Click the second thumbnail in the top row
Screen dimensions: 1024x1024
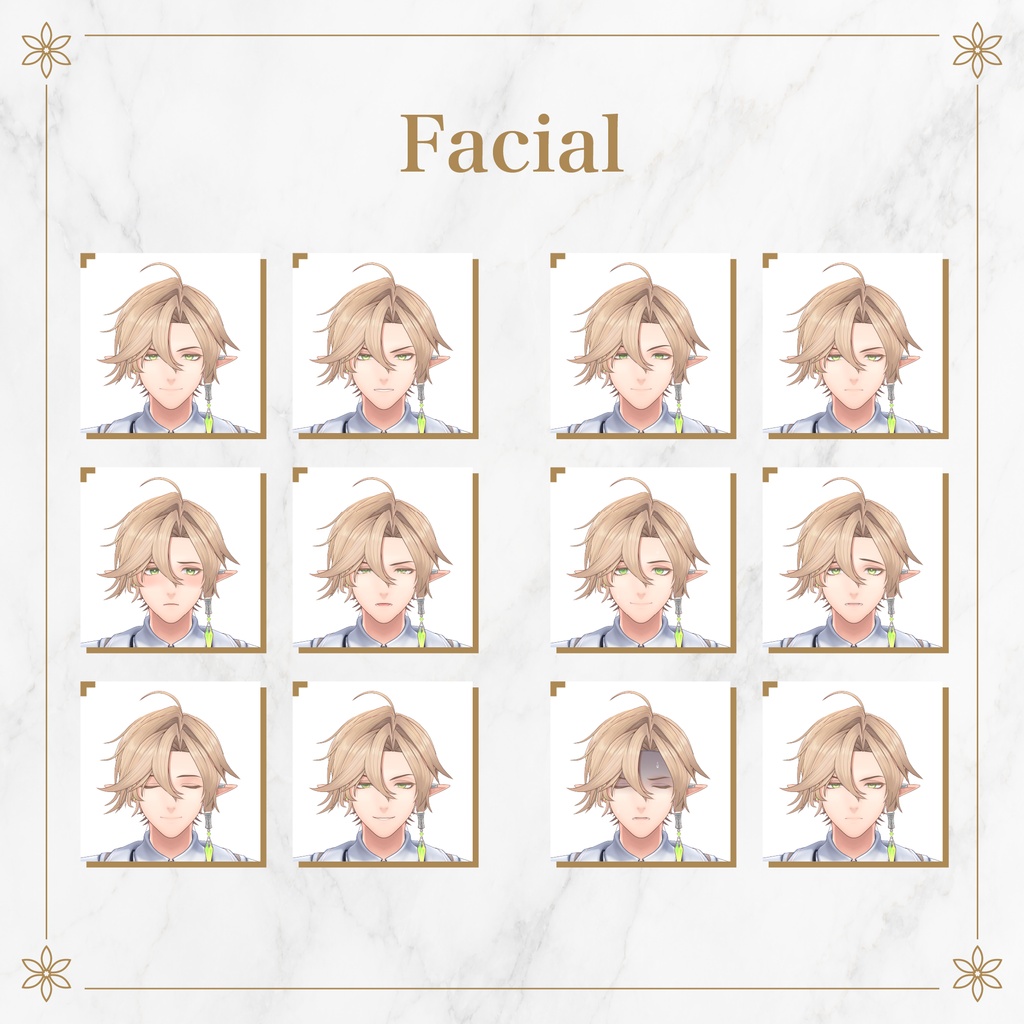click(385, 345)
